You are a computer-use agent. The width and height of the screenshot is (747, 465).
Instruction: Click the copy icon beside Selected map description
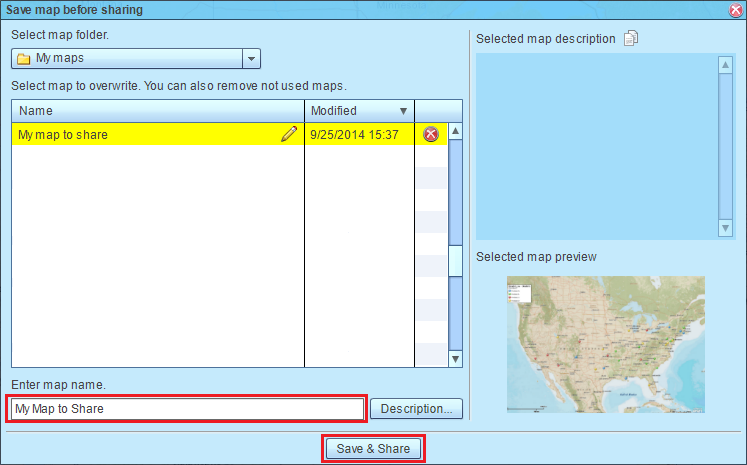click(x=630, y=39)
